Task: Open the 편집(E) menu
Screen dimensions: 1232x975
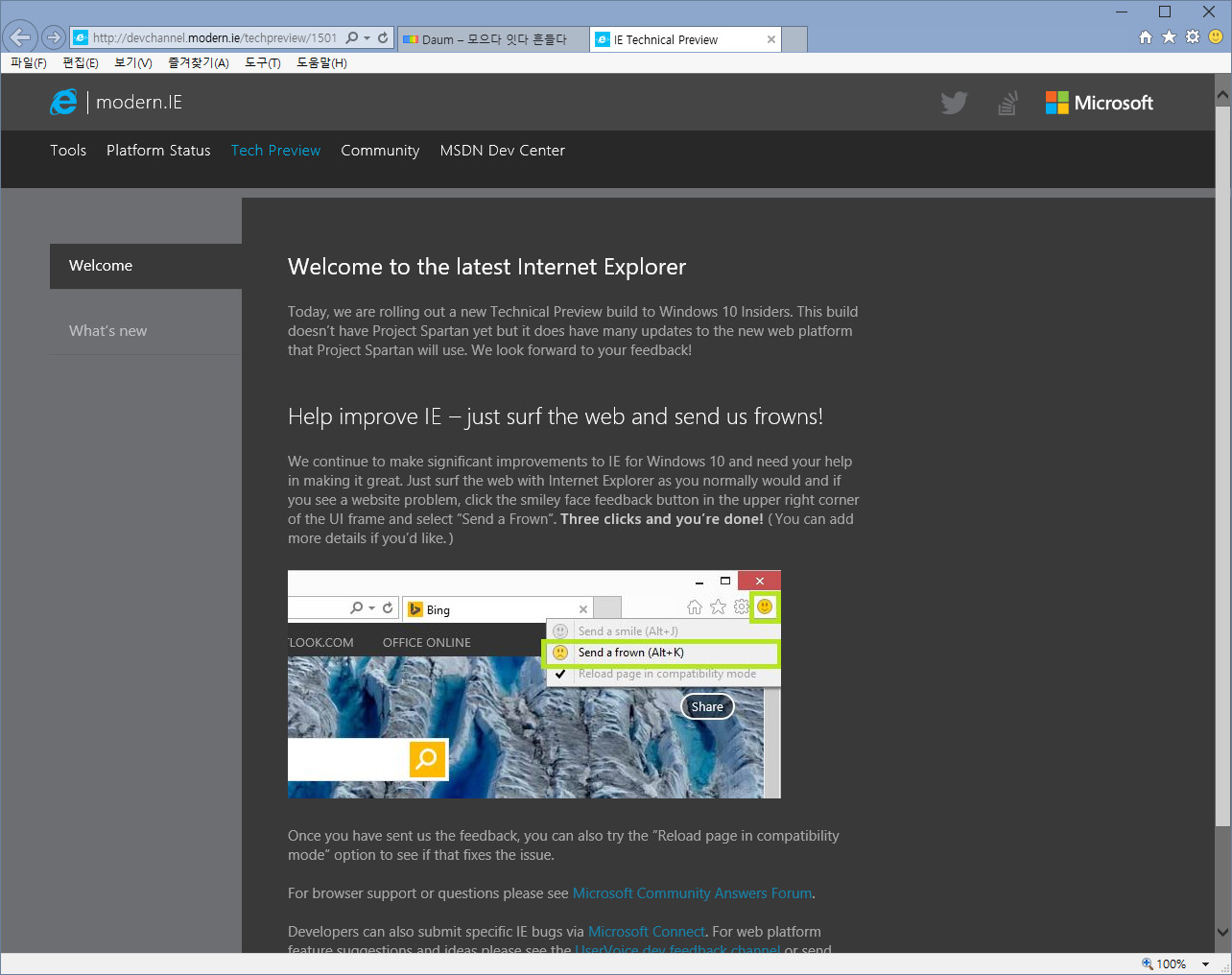Action: (x=81, y=62)
